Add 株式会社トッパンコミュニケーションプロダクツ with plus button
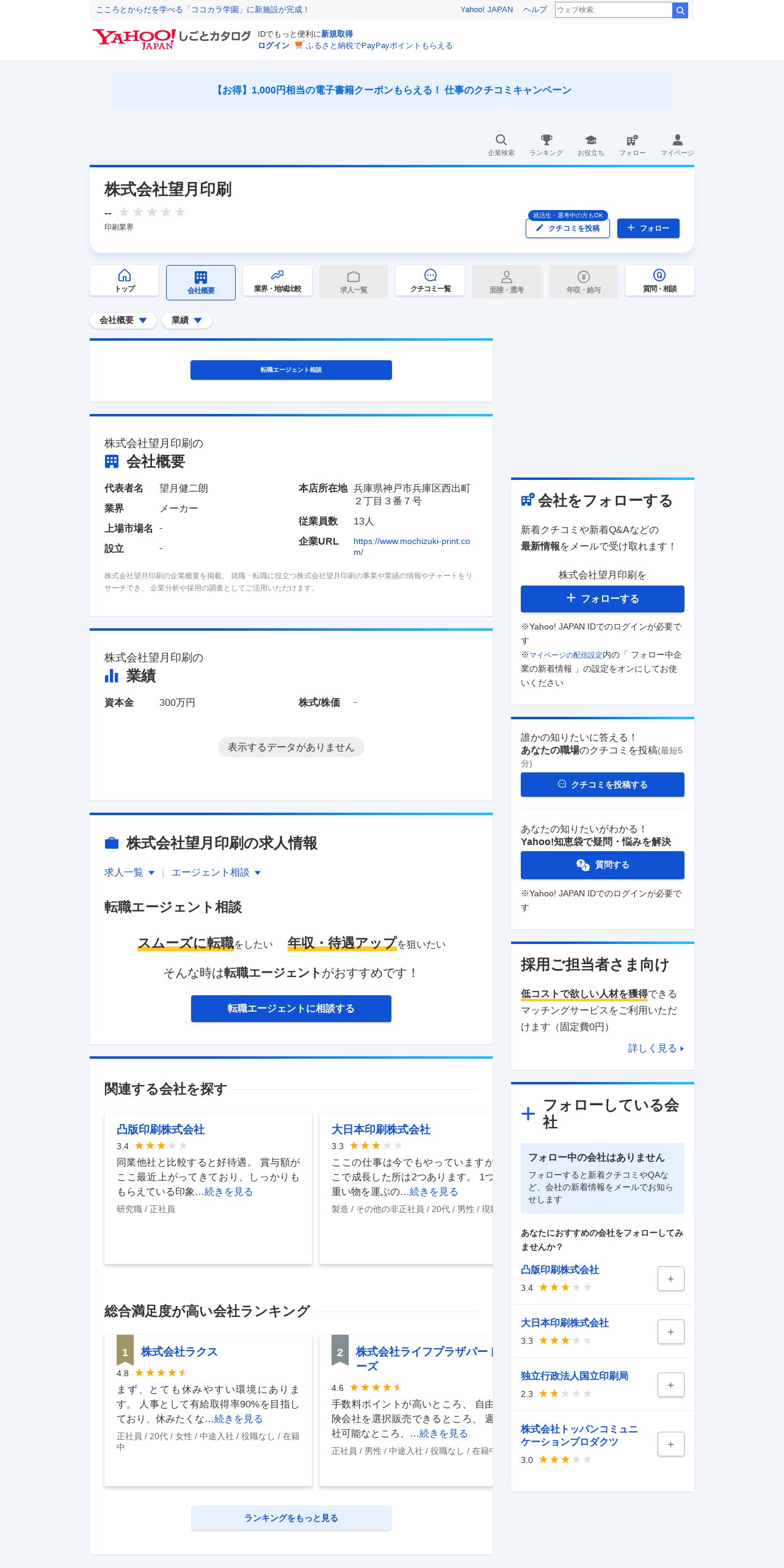784x1568 pixels. 670,1444
